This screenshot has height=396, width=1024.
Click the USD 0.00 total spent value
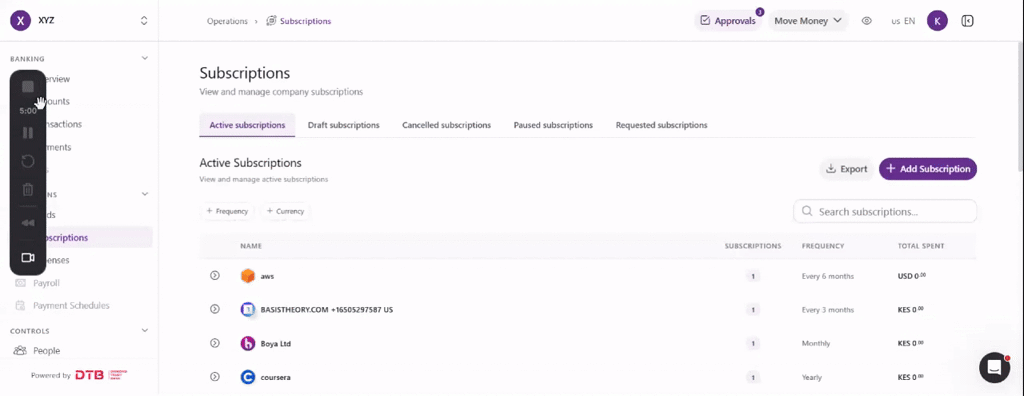click(x=912, y=276)
